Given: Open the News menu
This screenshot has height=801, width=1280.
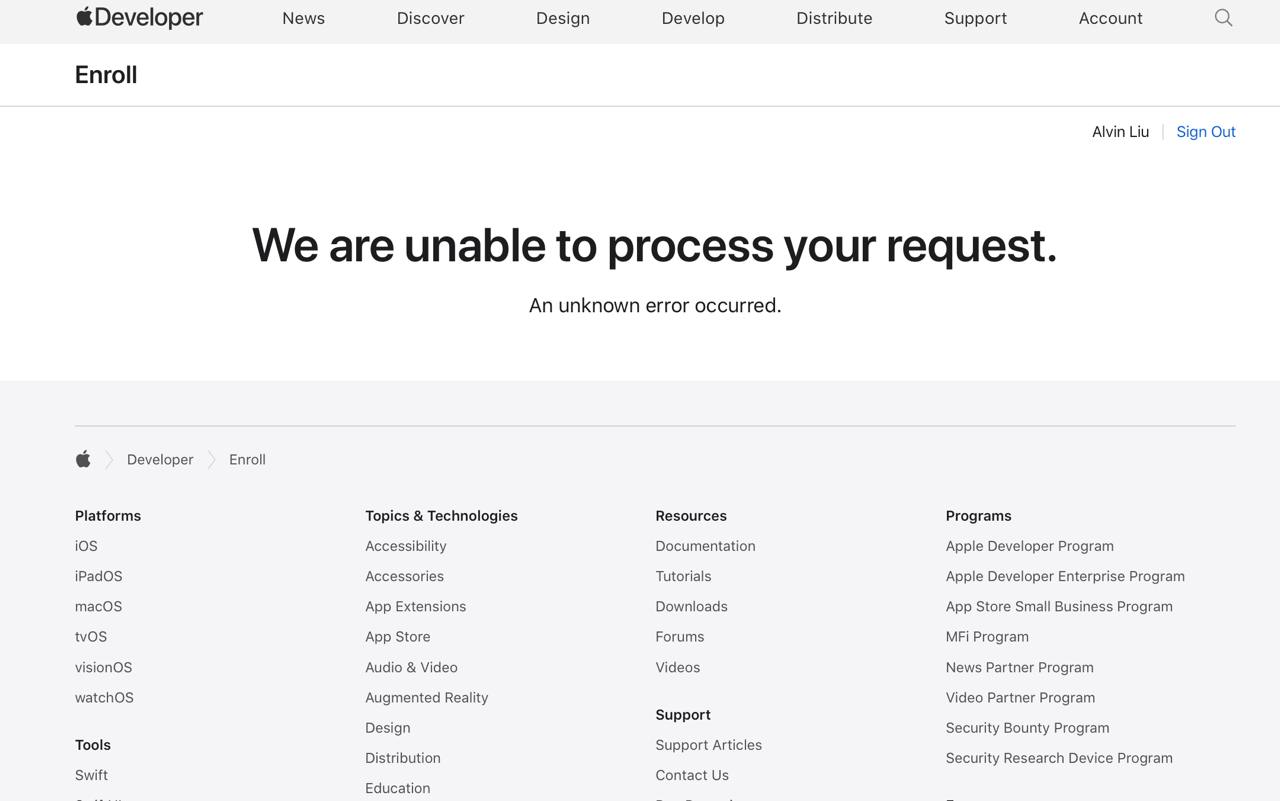Looking at the screenshot, I should click(303, 18).
